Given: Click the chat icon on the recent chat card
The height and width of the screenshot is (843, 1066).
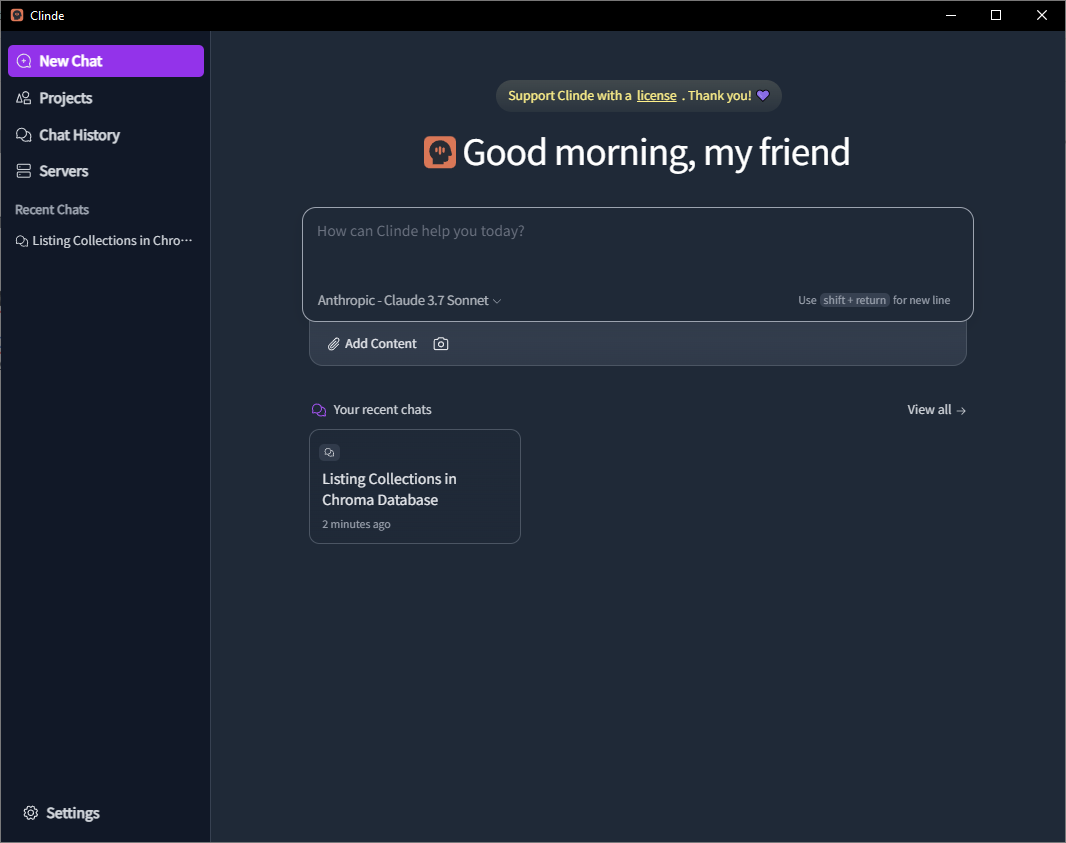Looking at the screenshot, I should [329, 453].
